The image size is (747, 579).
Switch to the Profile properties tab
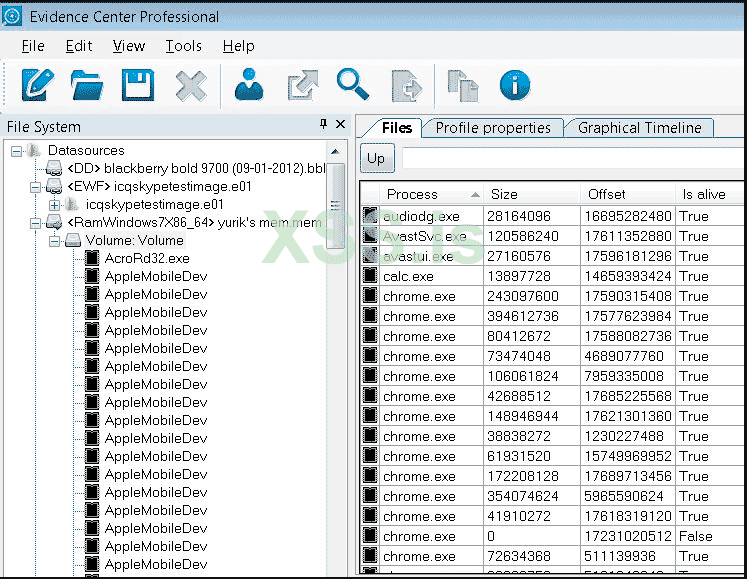click(x=493, y=128)
